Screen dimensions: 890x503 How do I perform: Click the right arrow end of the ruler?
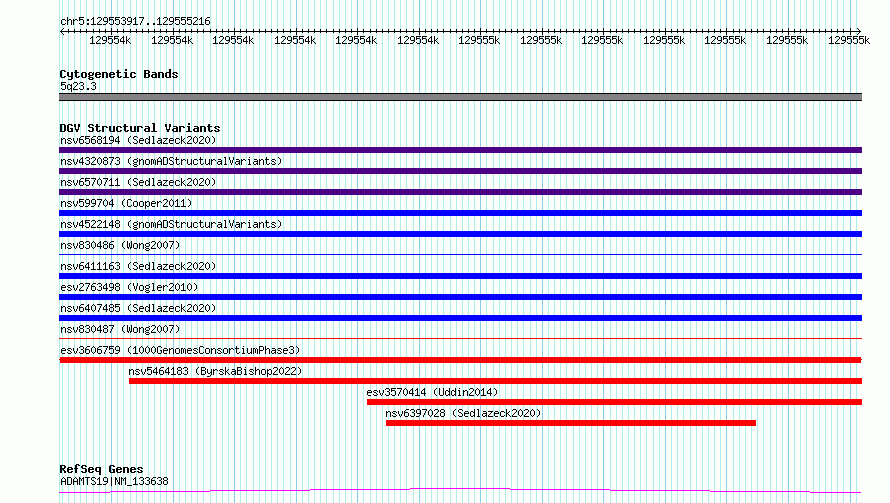point(858,31)
